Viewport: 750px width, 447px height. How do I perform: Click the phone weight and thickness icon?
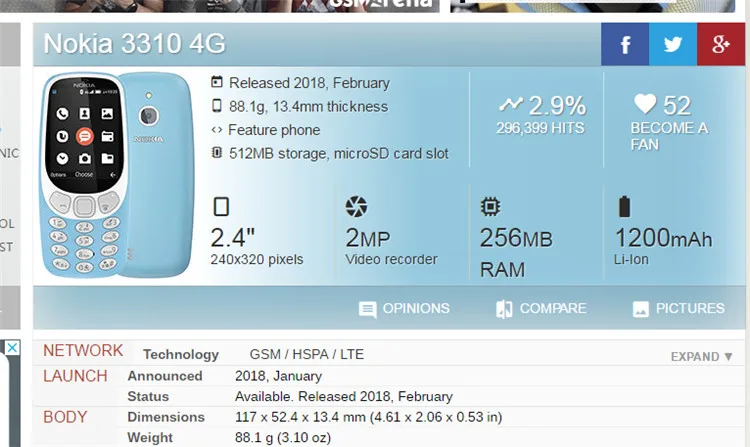[x=217, y=106]
